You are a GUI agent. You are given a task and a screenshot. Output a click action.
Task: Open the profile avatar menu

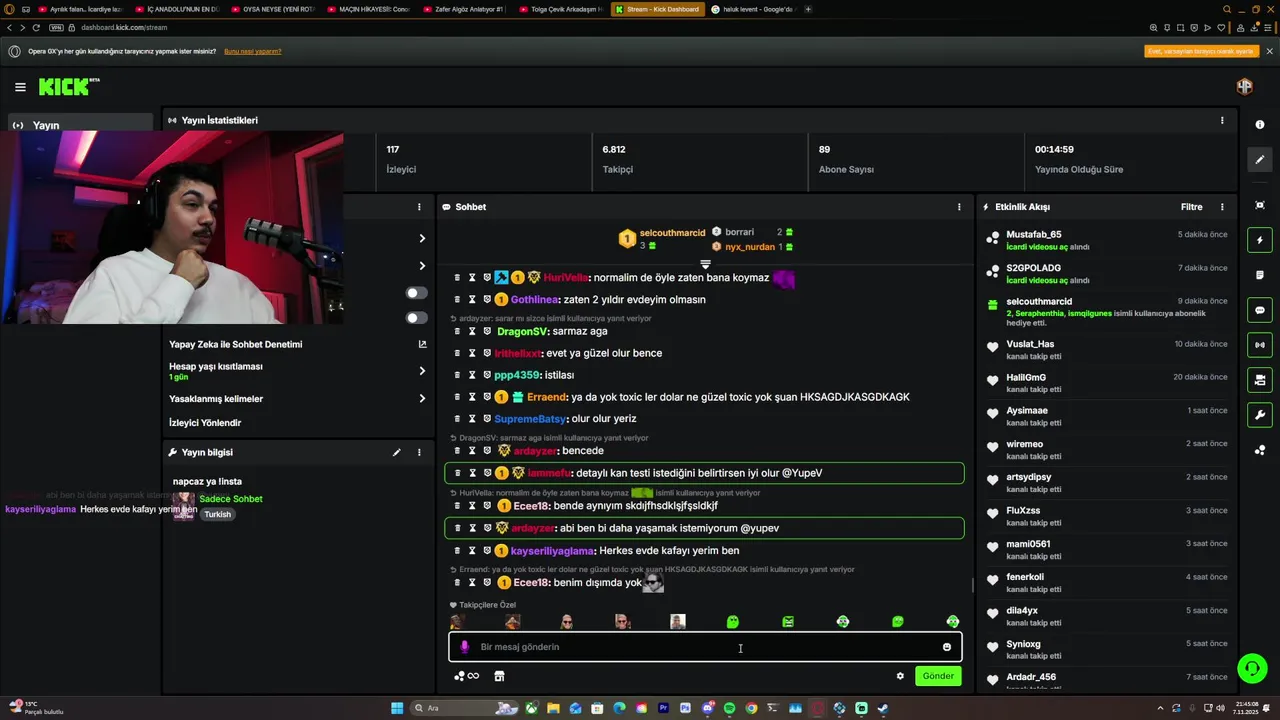point(1244,86)
